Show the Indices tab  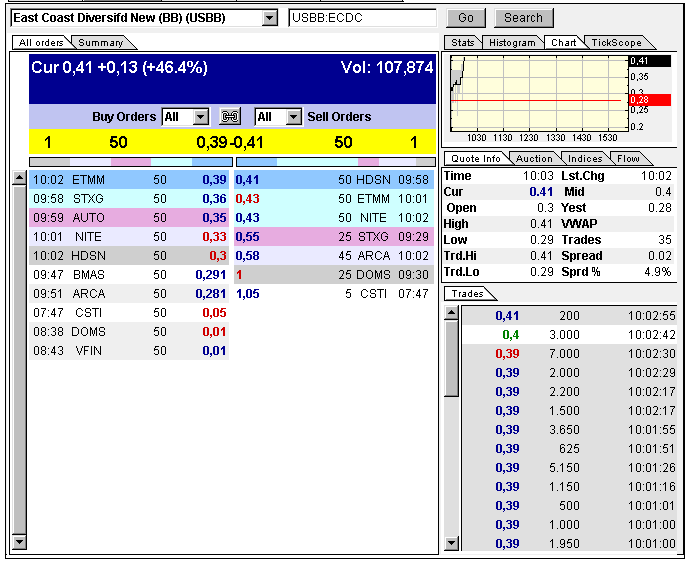pyautogui.click(x=585, y=158)
